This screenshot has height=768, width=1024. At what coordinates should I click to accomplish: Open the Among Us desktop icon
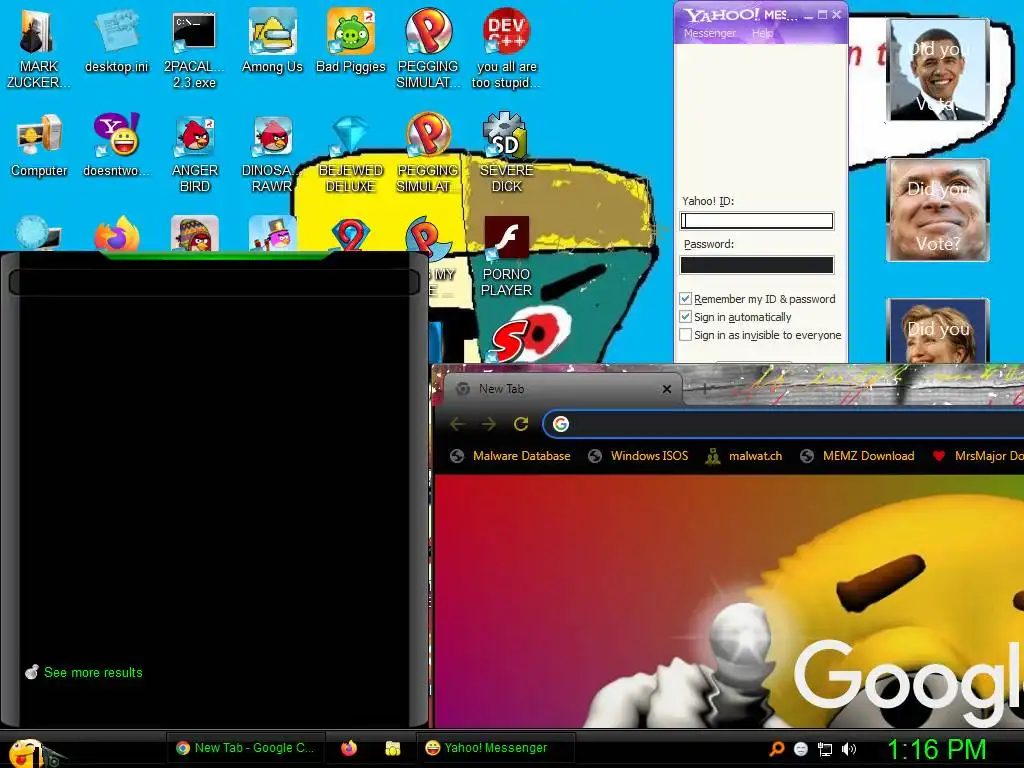coord(272,40)
